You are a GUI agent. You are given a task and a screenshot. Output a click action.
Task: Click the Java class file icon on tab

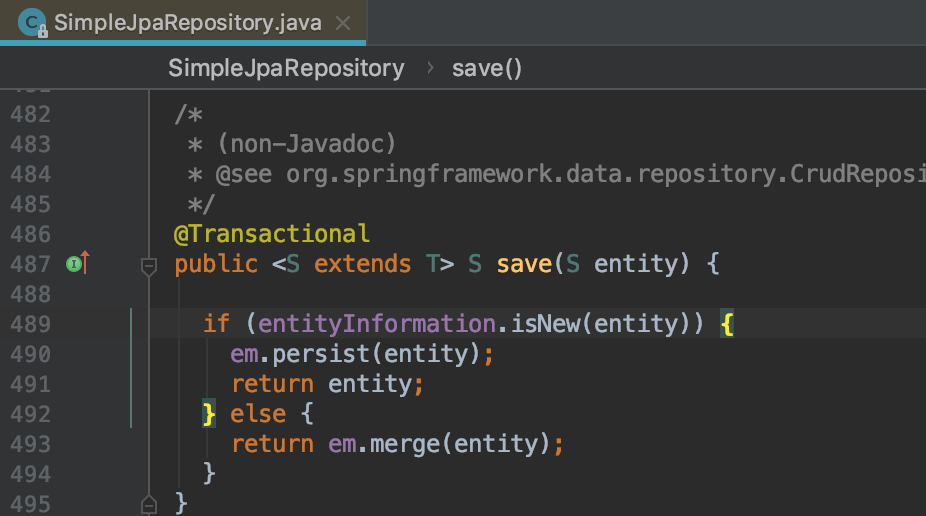pos(32,23)
